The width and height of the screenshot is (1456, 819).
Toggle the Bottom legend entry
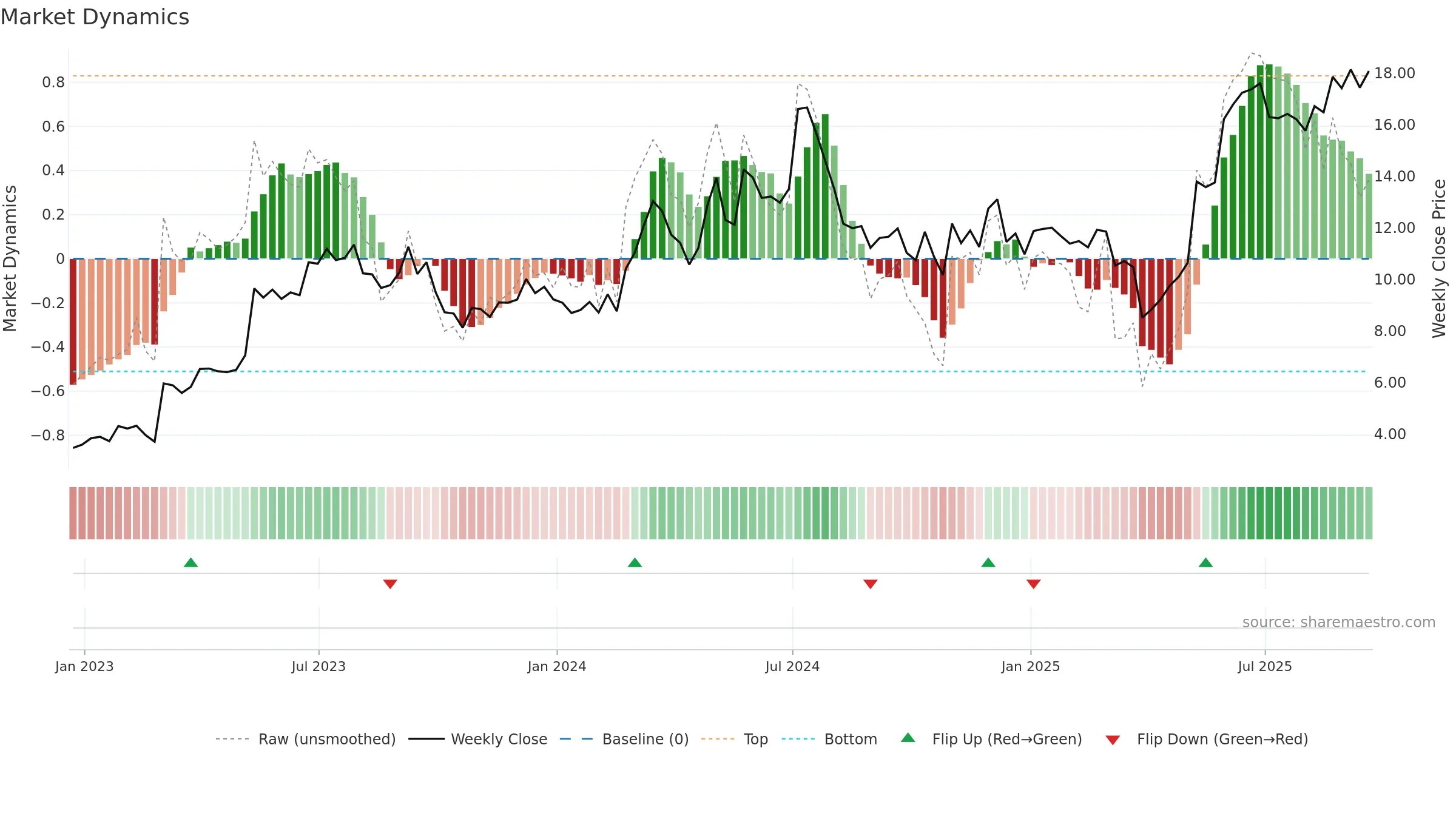coord(829,739)
